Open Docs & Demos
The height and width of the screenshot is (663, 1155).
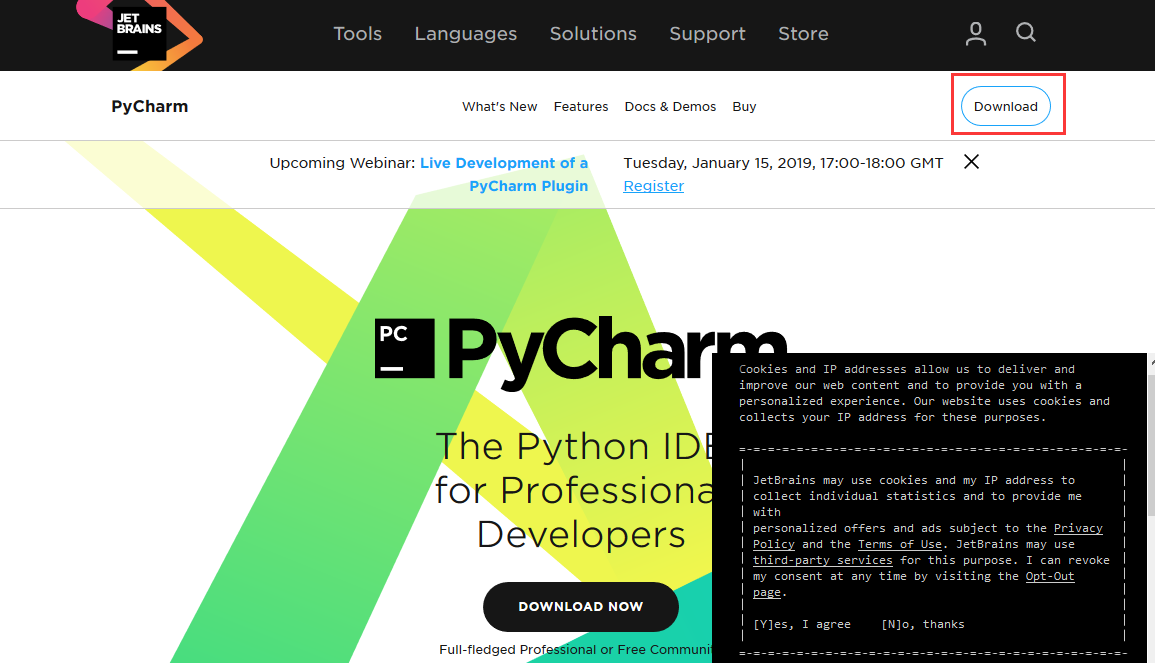click(670, 106)
